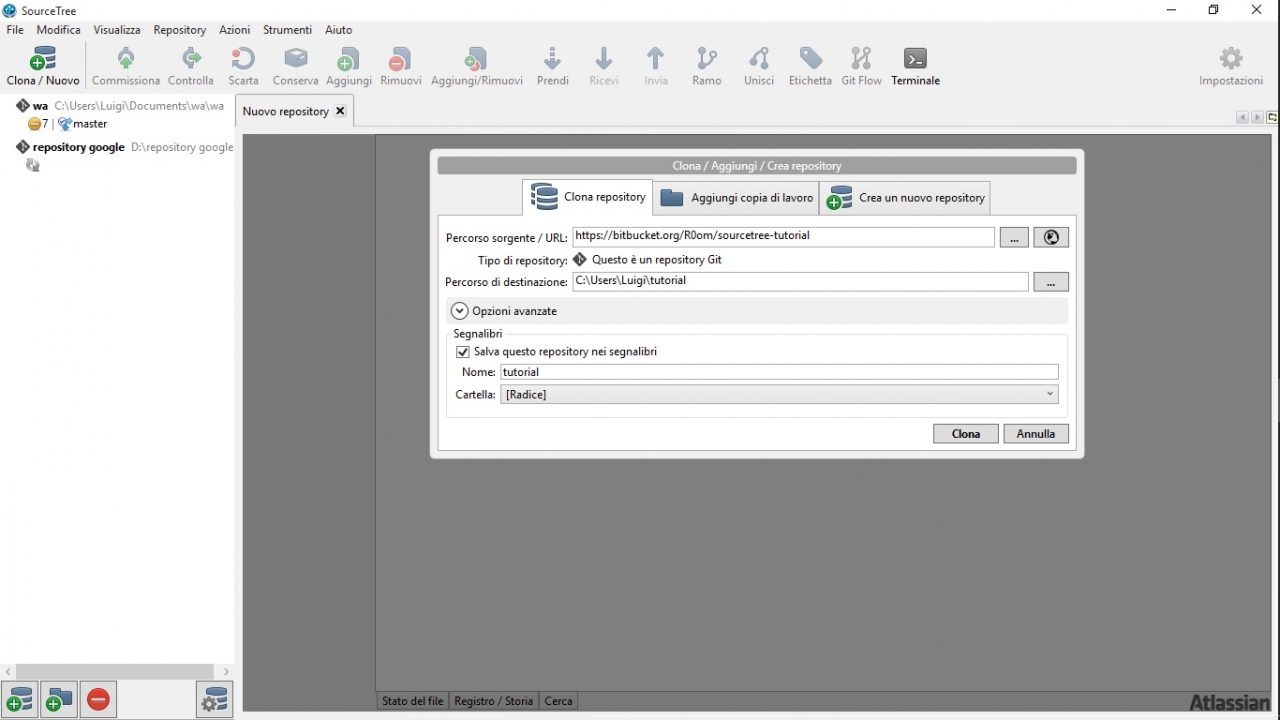
Task: Select the repository google bookmark
Action: [124, 147]
